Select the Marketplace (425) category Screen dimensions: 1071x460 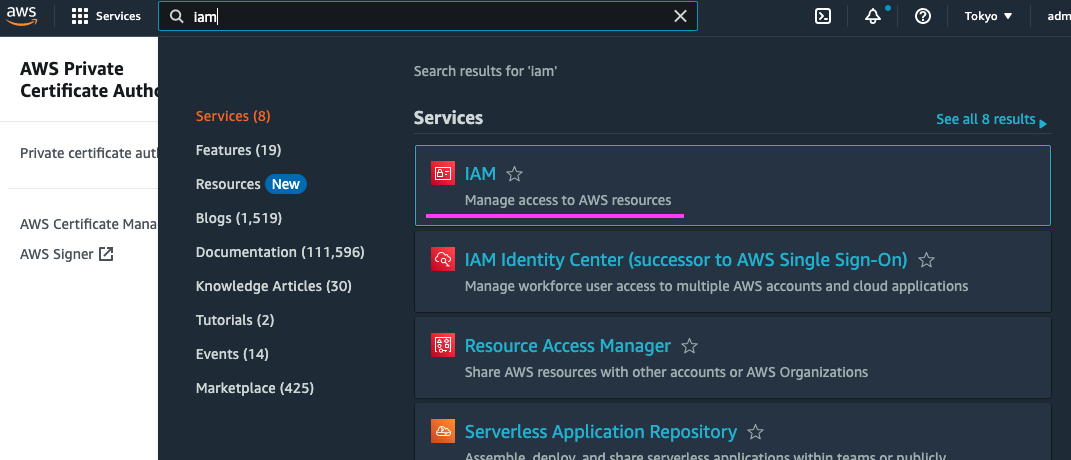pos(255,388)
